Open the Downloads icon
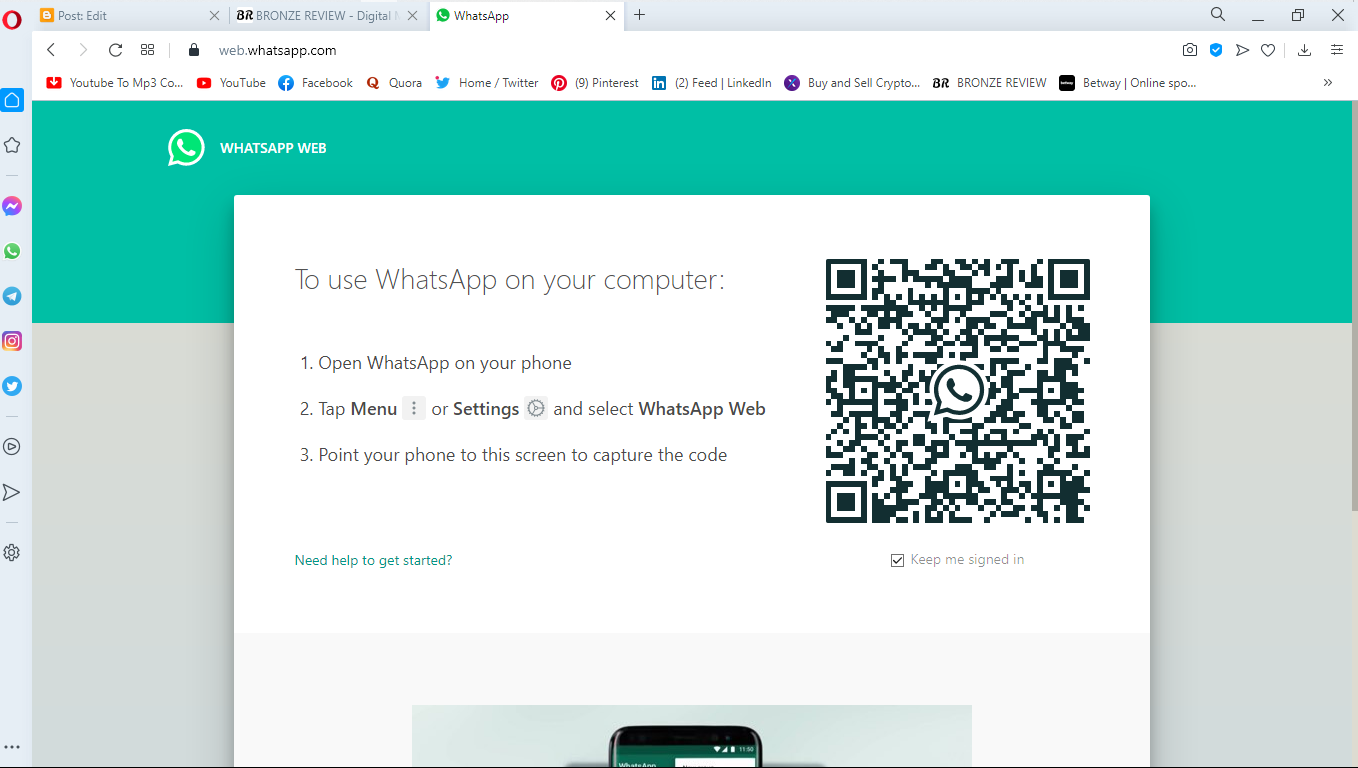Screen dimensions: 1358x768 point(1304,50)
